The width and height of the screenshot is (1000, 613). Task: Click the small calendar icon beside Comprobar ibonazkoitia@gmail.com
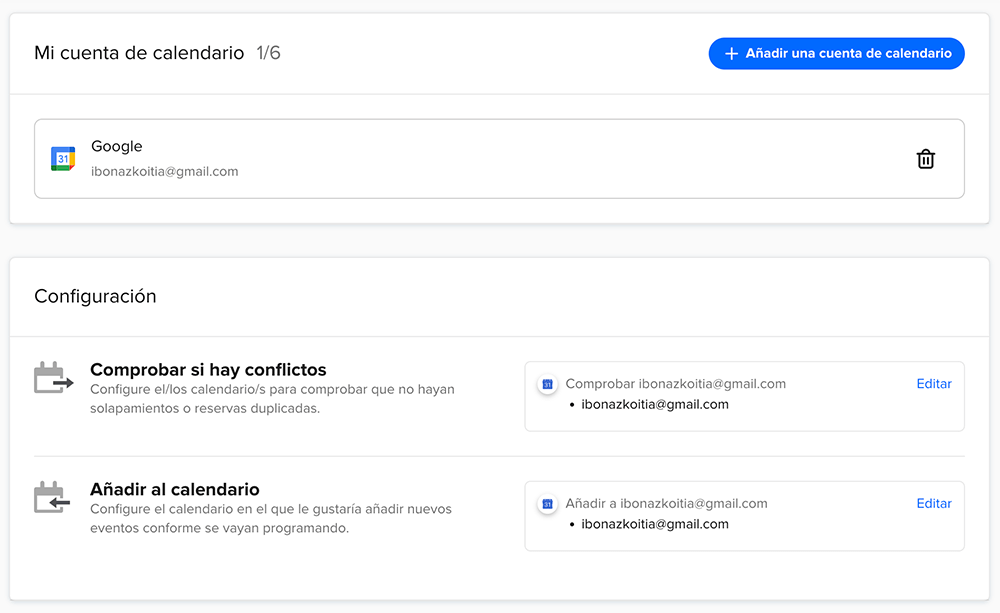[x=547, y=384]
